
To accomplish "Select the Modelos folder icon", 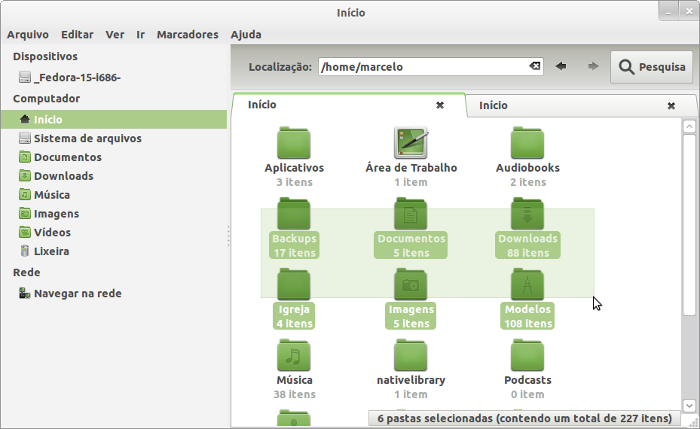I will point(527,284).
